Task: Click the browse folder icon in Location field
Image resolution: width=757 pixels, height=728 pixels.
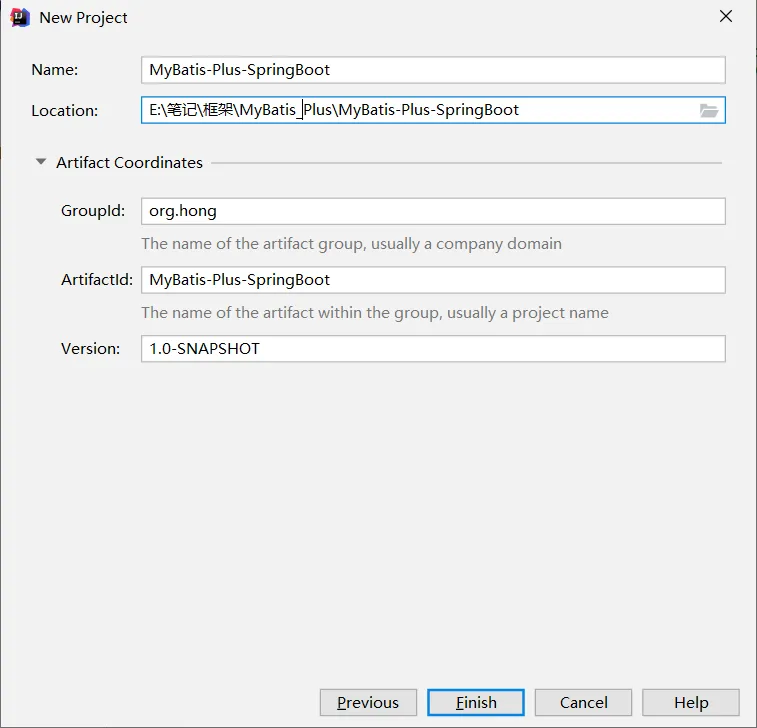Action: pos(709,111)
